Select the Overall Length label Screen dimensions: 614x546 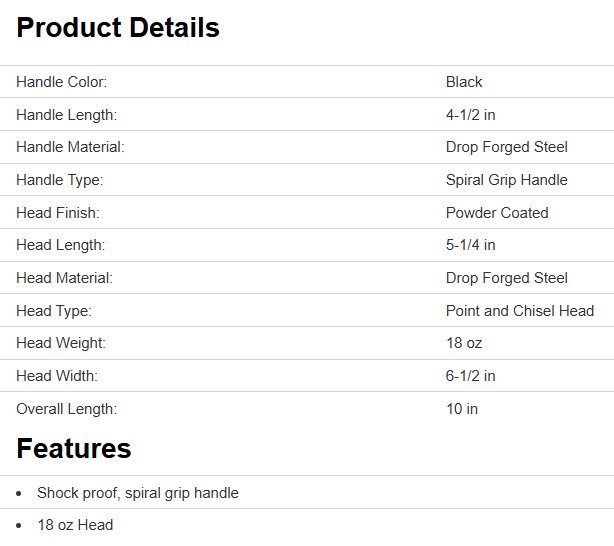point(66,409)
